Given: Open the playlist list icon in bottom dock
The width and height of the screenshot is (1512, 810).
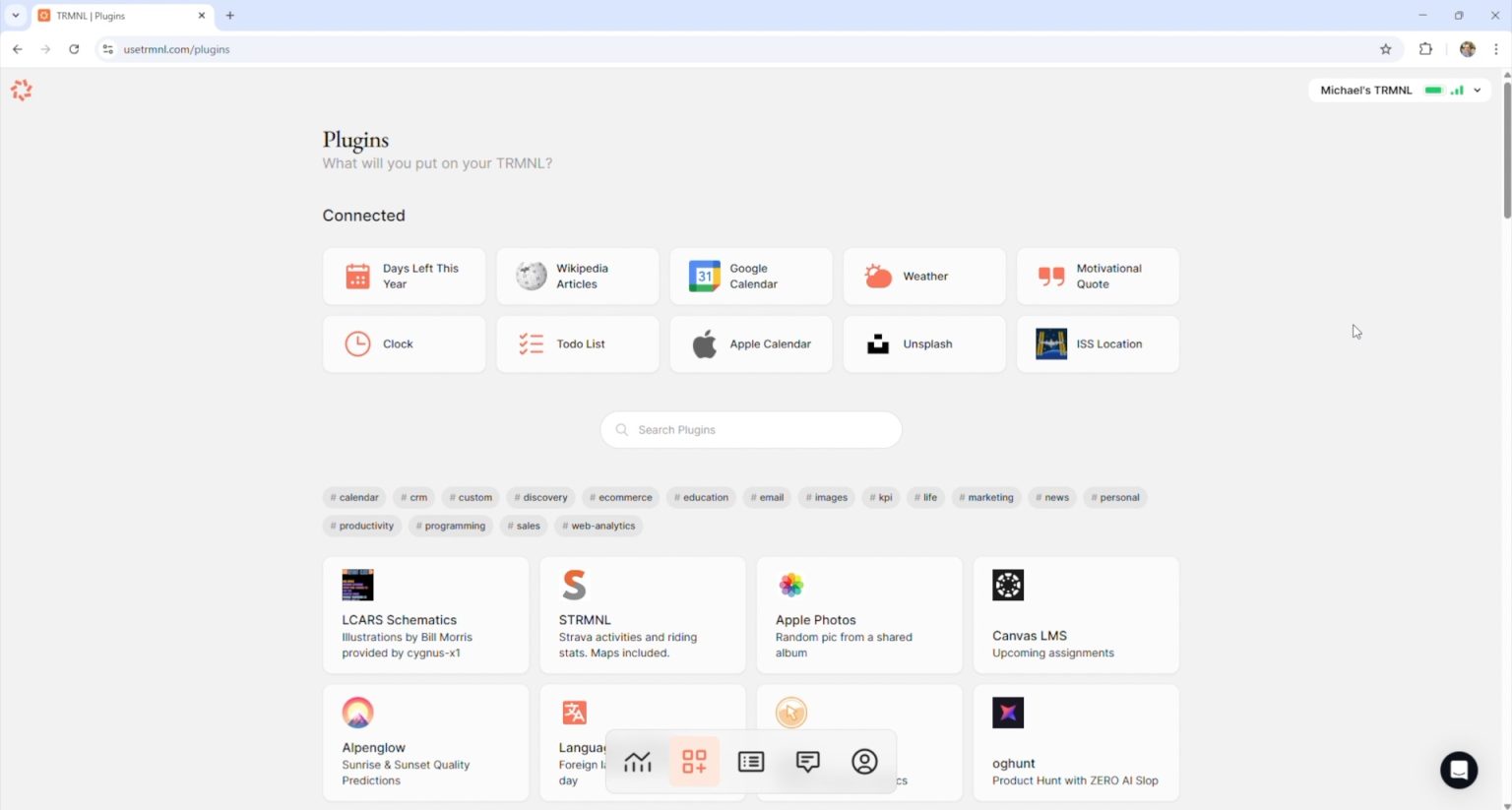Looking at the screenshot, I should [x=751, y=762].
